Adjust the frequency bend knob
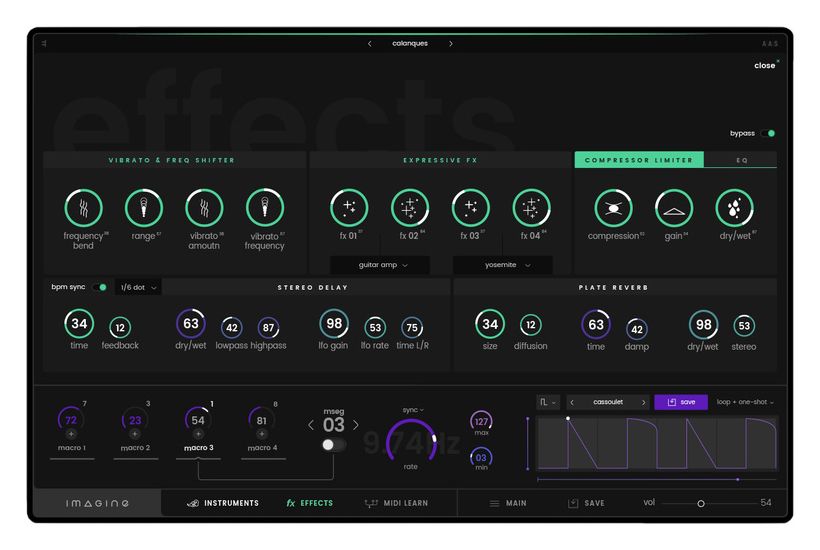 coord(83,208)
